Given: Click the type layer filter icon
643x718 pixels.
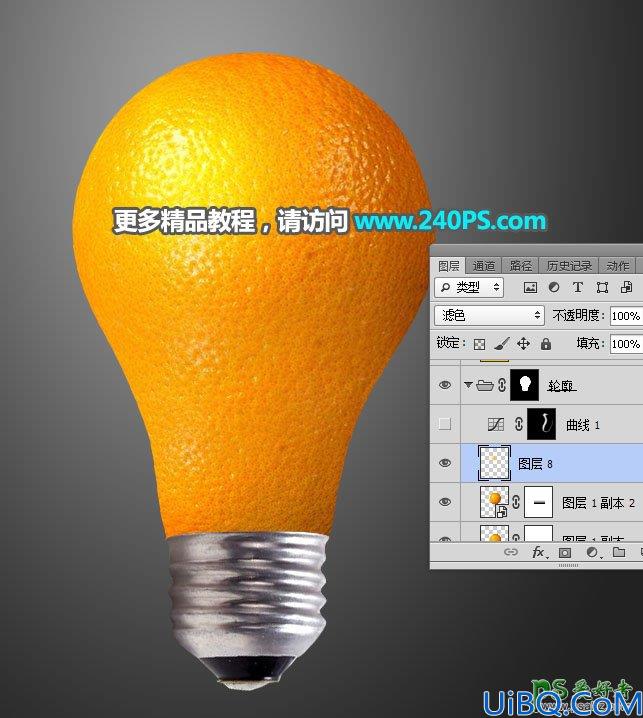Looking at the screenshot, I should (x=578, y=288).
